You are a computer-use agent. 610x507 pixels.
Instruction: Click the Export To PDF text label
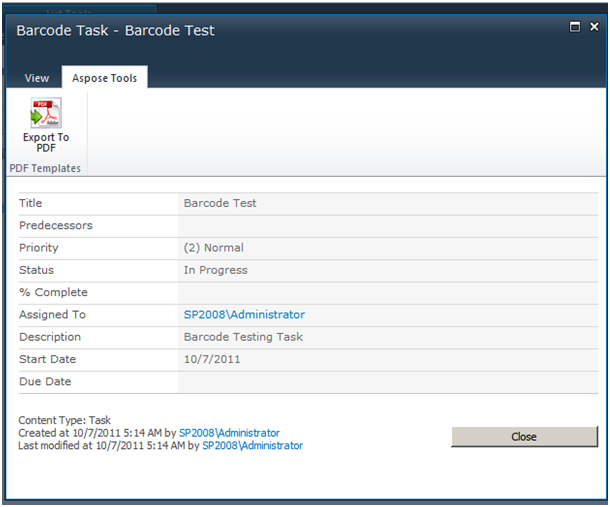(x=46, y=142)
